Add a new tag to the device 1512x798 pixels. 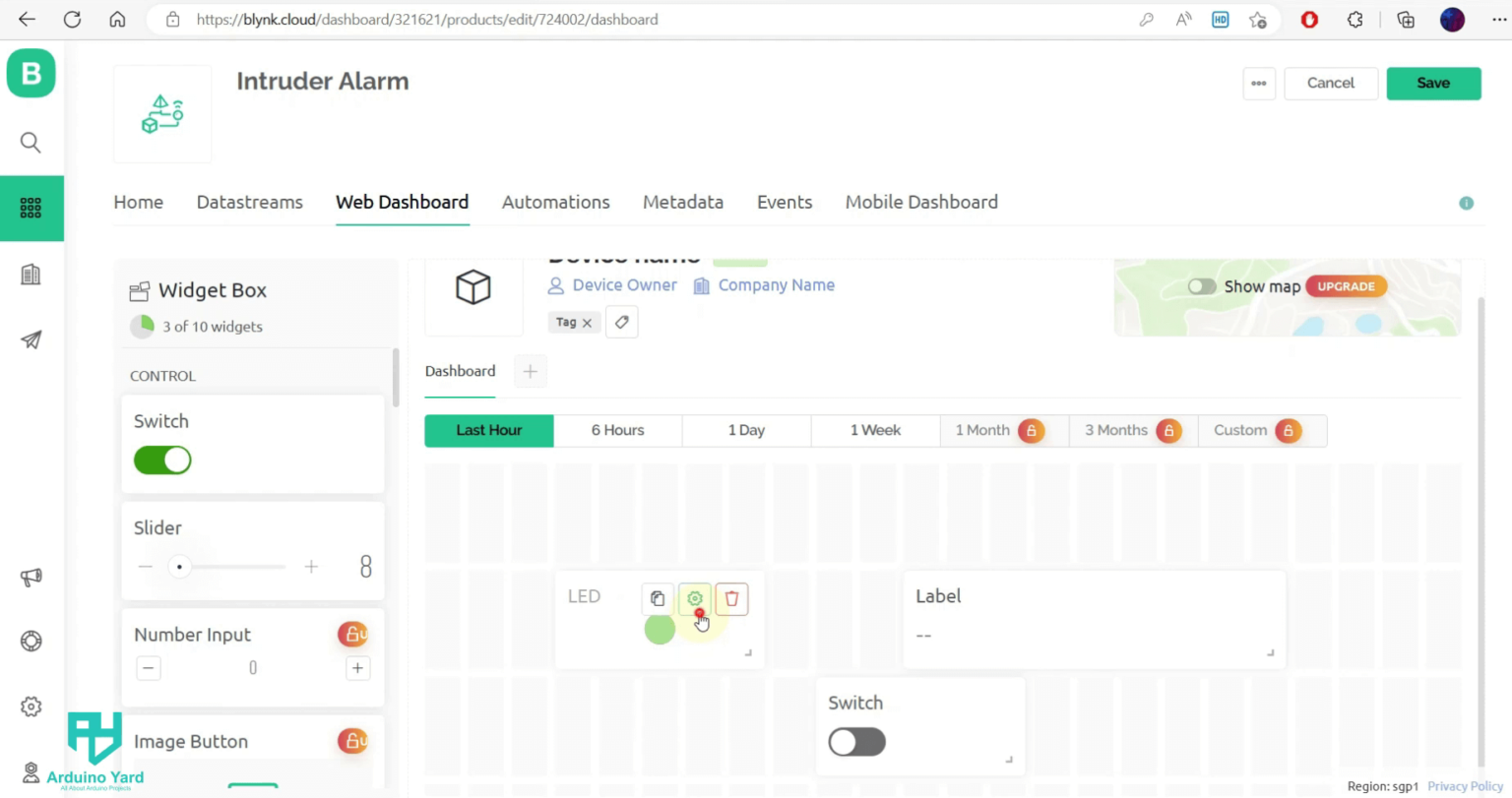click(621, 322)
